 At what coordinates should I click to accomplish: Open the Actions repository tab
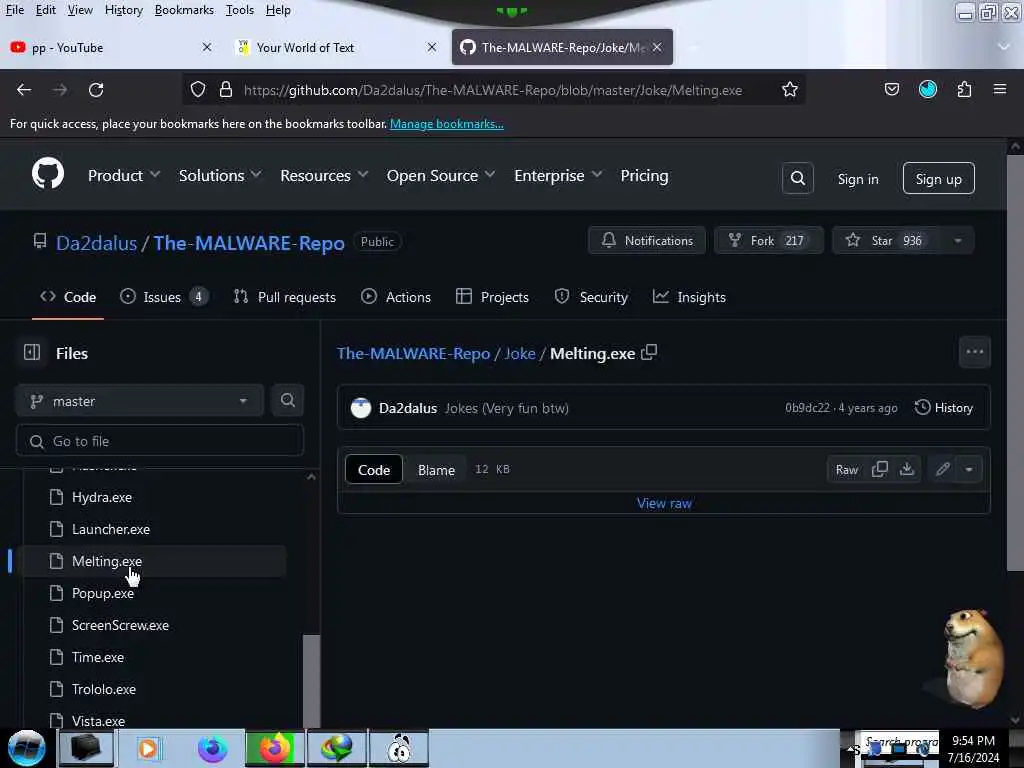click(x=396, y=297)
